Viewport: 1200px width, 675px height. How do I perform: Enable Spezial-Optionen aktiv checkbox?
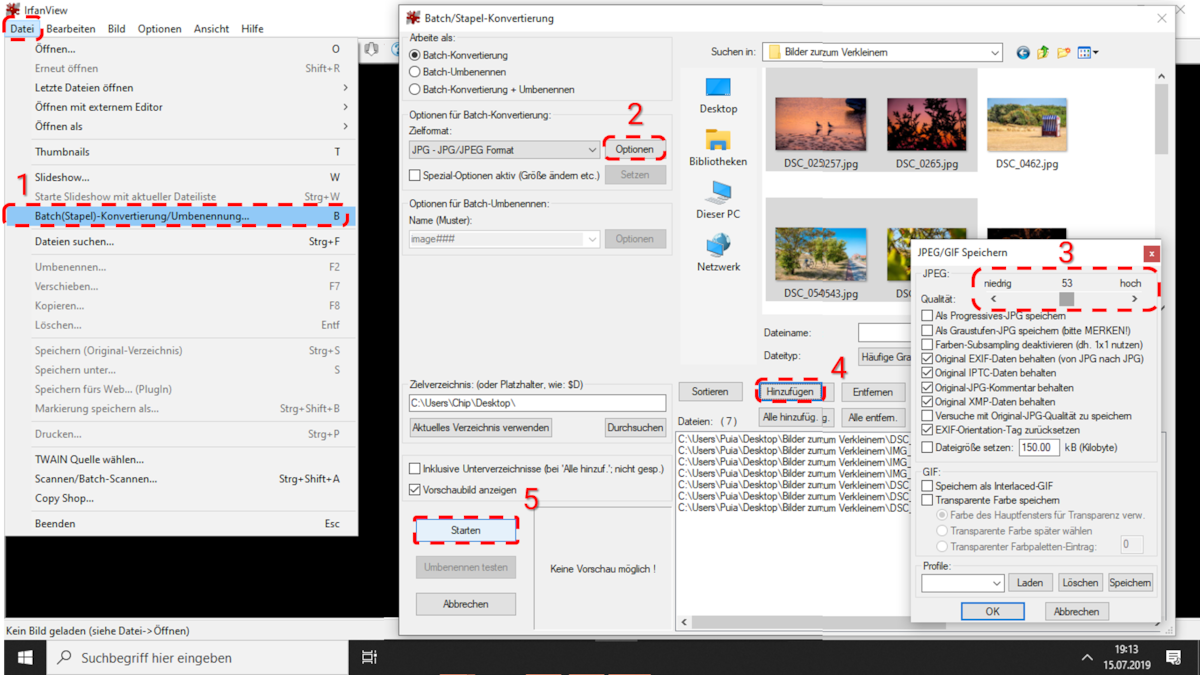point(415,175)
